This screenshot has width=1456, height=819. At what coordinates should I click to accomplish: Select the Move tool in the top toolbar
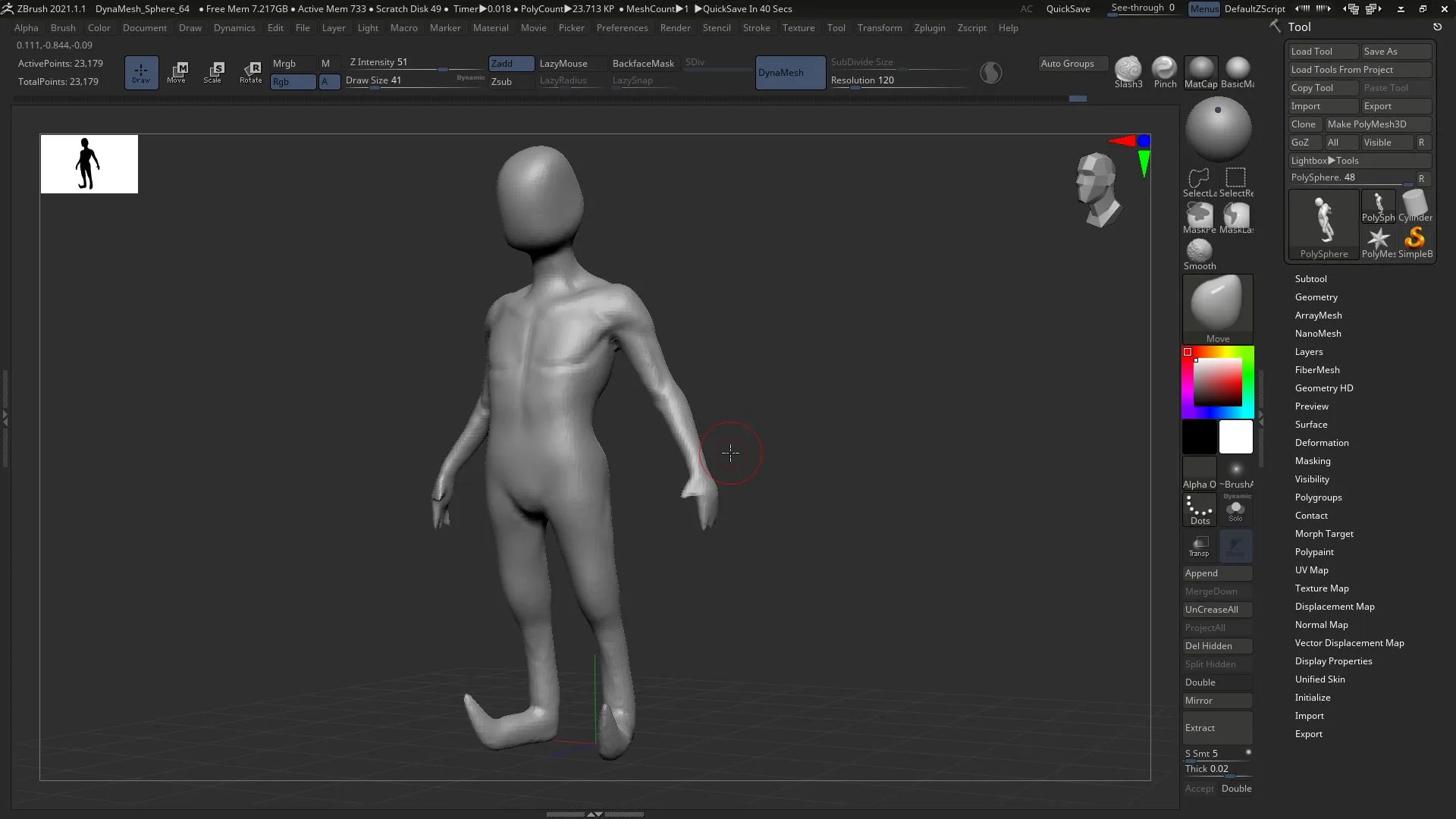point(177,72)
